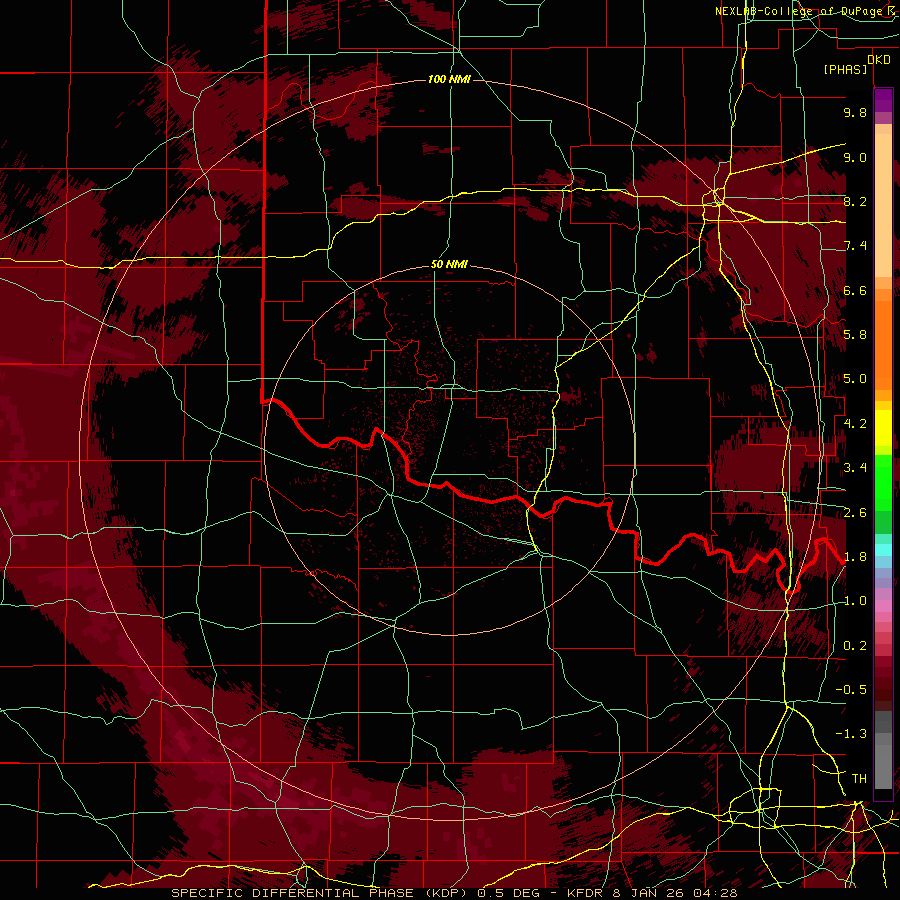The width and height of the screenshot is (900, 900).
Task: Click the 5.8 scale value label
Action: pos(855,334)
